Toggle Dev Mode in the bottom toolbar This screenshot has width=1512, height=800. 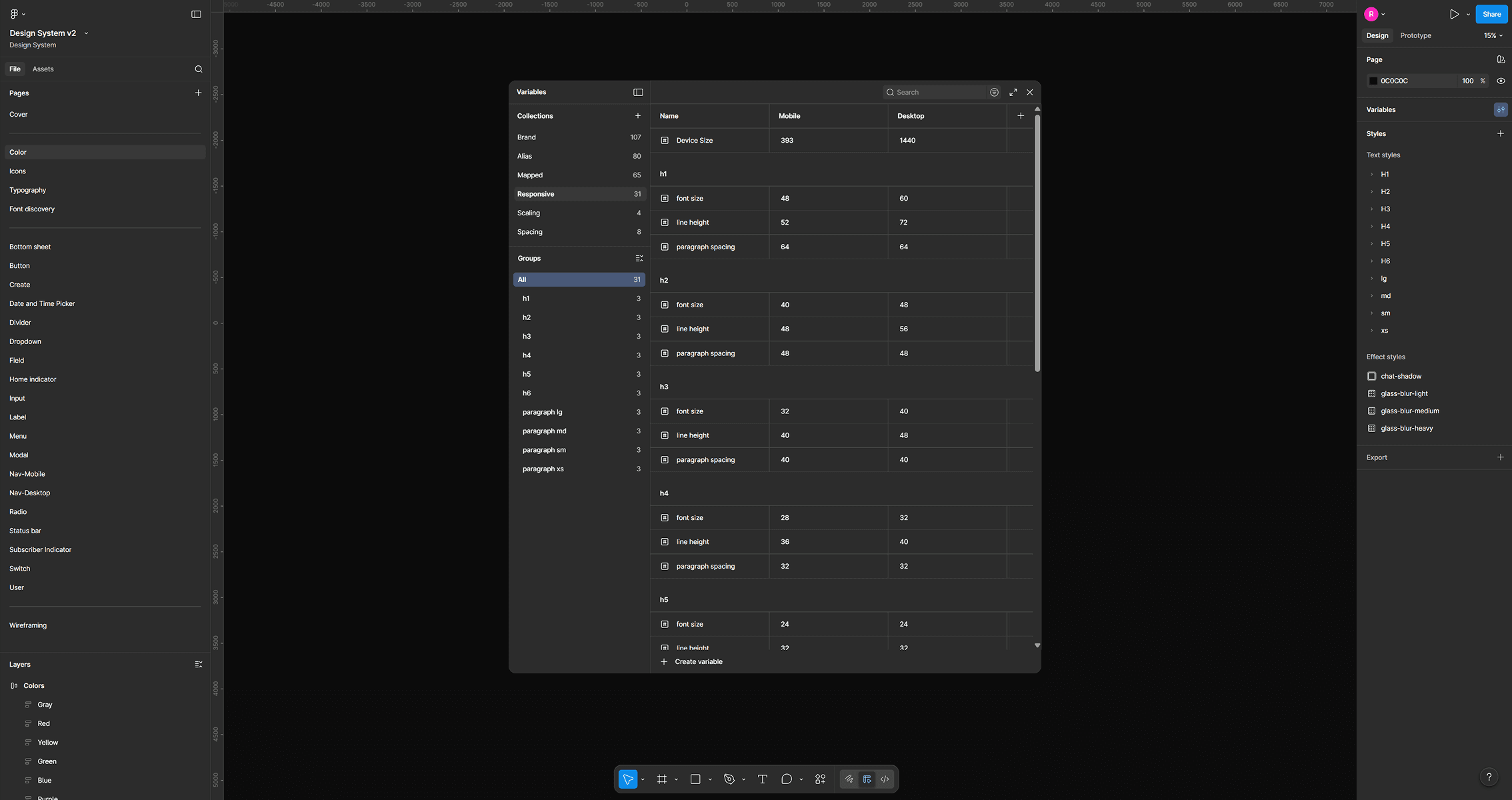click(885, 779)
